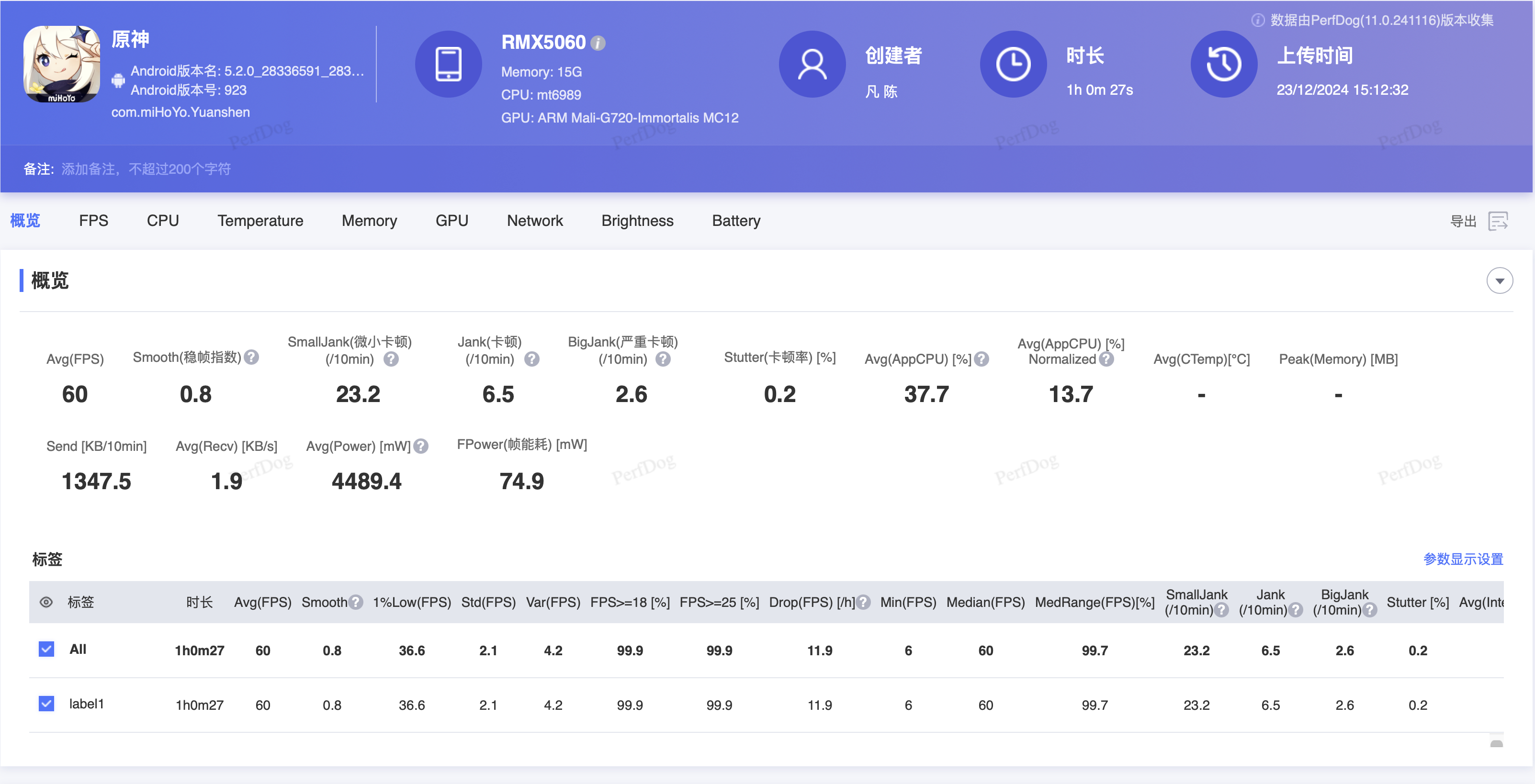
Task: Open Smooth index help icon in overview
Action: click(x=251, y=357)
